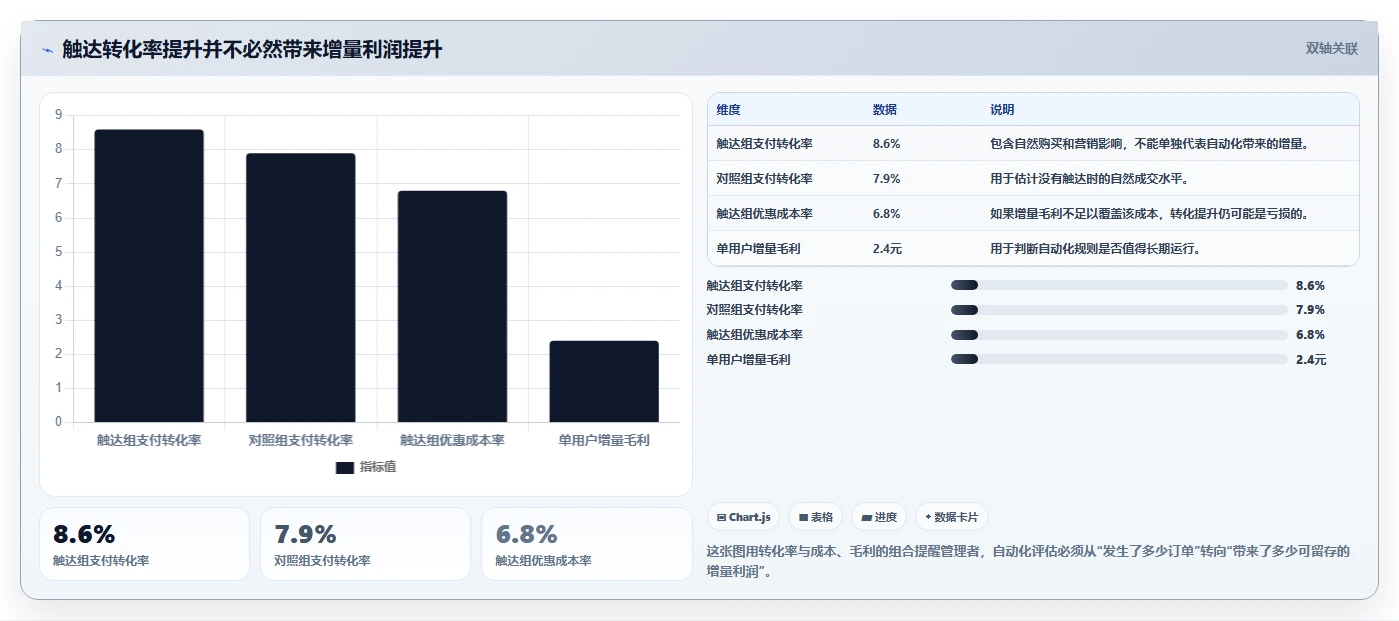
Task: Click the 触达组支付转化率 bar in the chart
Action: [149, 276]
